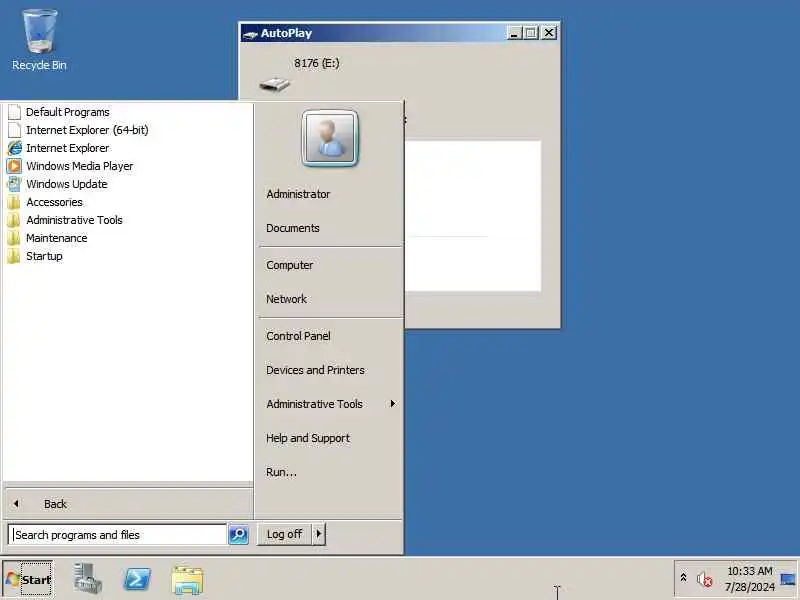The height and width of the screenshot is (600, 800).
Task: Open Control Panel
Action: [298, 336]
